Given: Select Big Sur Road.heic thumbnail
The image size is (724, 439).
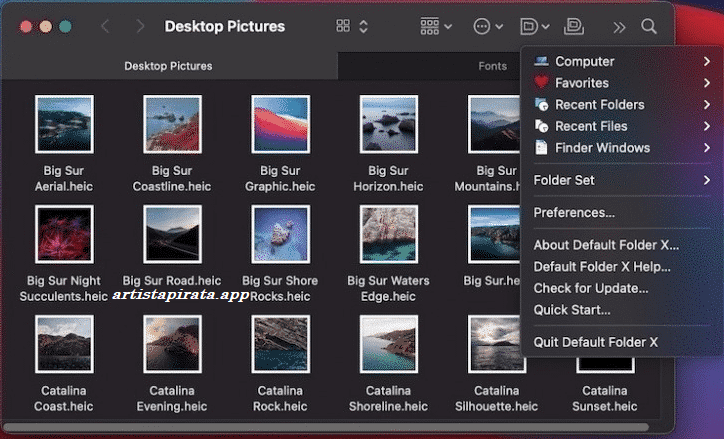Looking at the screenshot, I should click(x=172, y=235).
